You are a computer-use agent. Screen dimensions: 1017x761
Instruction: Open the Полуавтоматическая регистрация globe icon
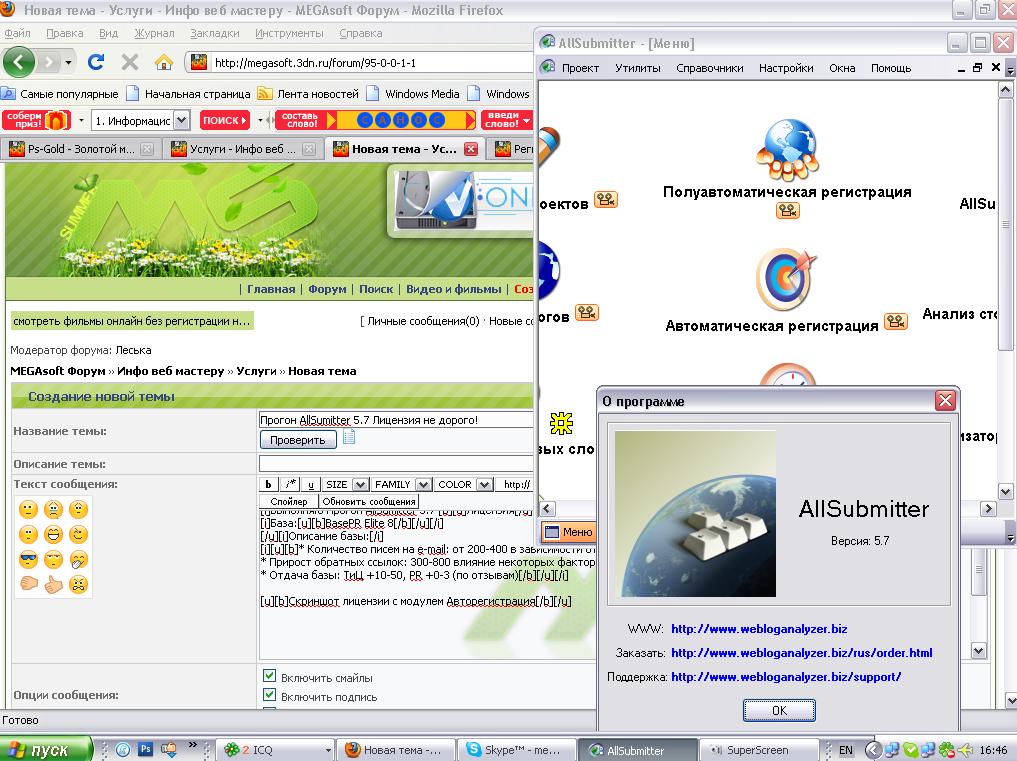click(786, 149)
